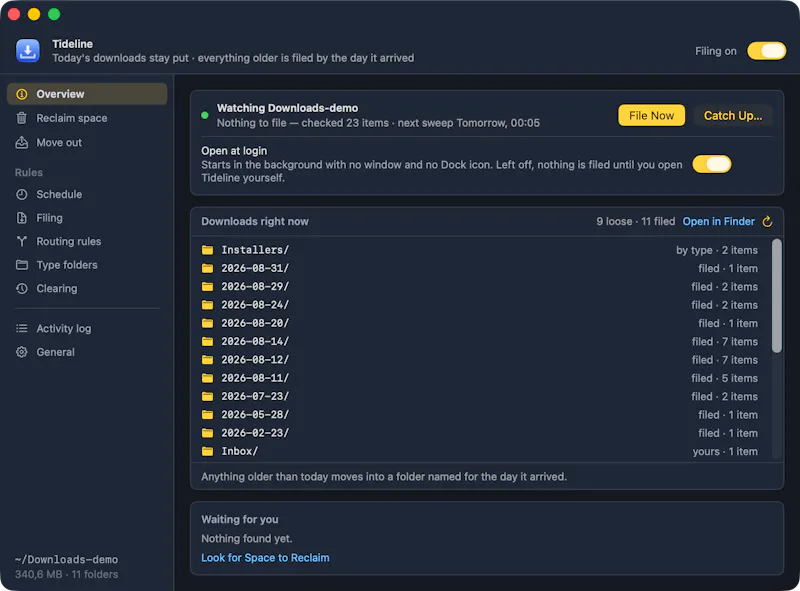Open the Overview section
The width and height of the screenshot is (800, 591).
point(87,94)
